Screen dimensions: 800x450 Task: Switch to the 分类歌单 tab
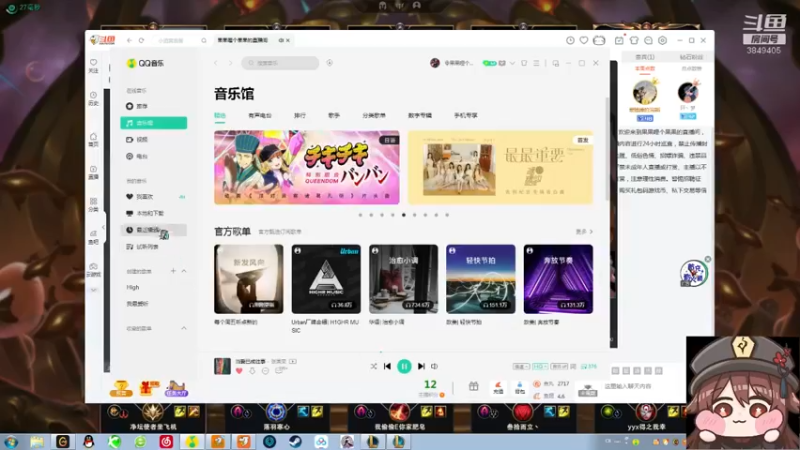coord(374,116)
